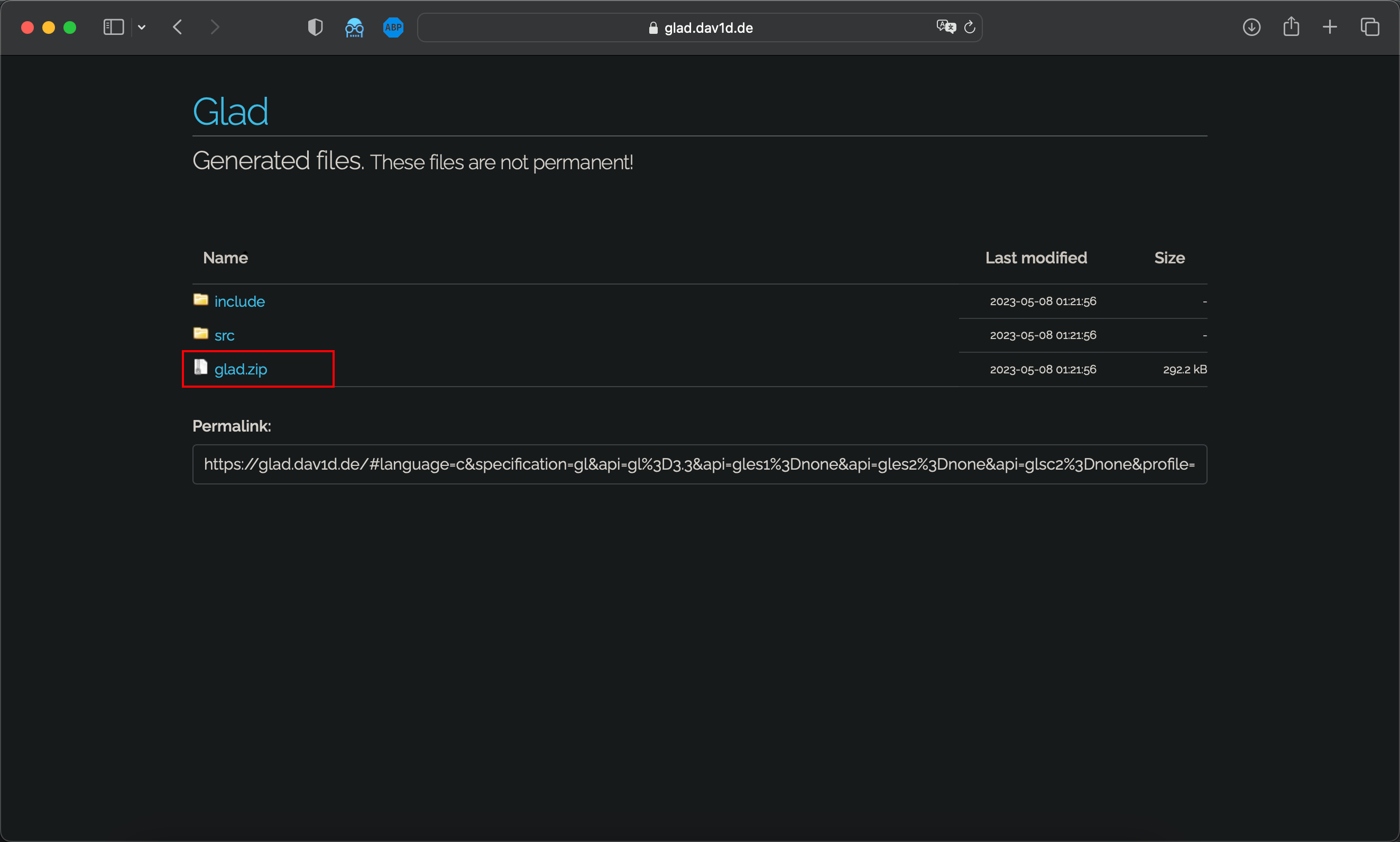Toggle the Safari sidebar icon
This screenshot has height=842, width=1400.
click(113, 27)
